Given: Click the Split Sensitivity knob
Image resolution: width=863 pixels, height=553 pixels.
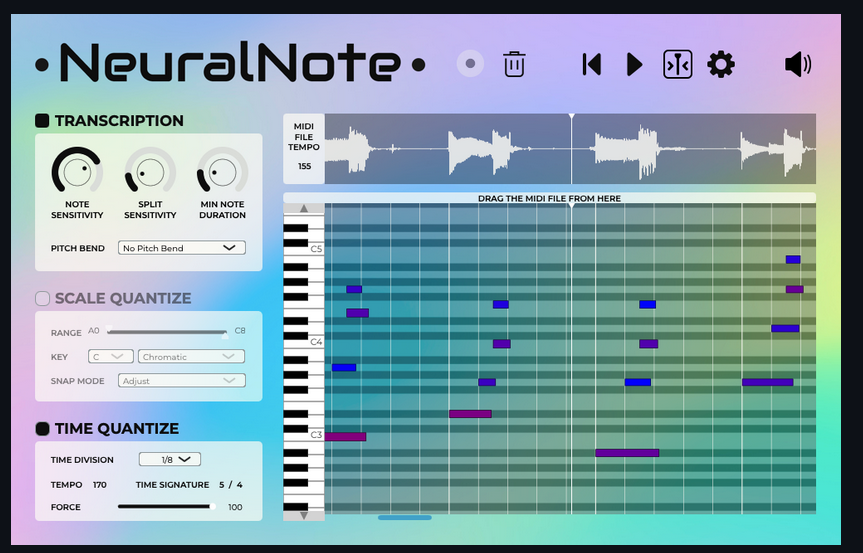Looking at the screenshot, I should coord(150,171).
